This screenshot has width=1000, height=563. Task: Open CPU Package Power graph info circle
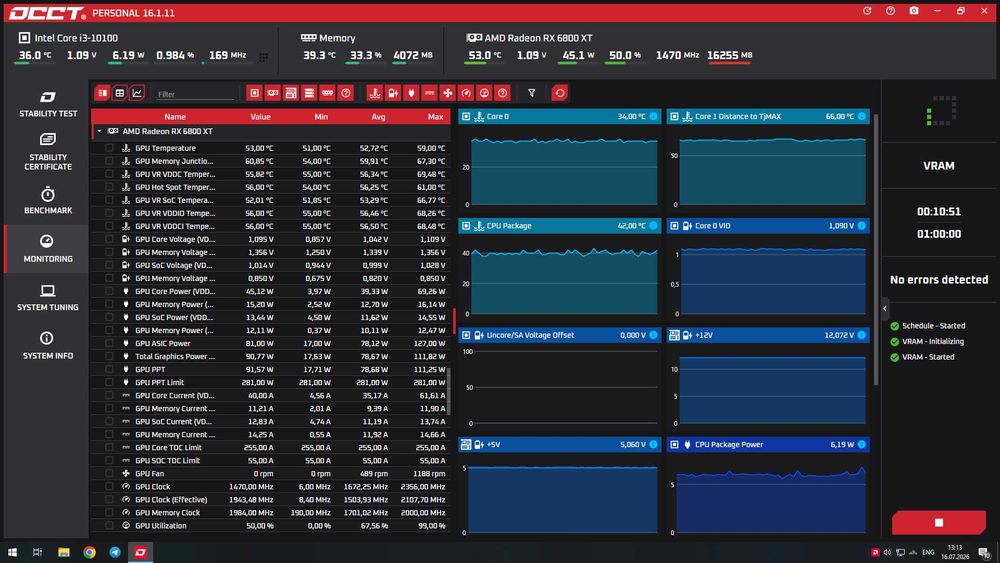tap(862, 444)
